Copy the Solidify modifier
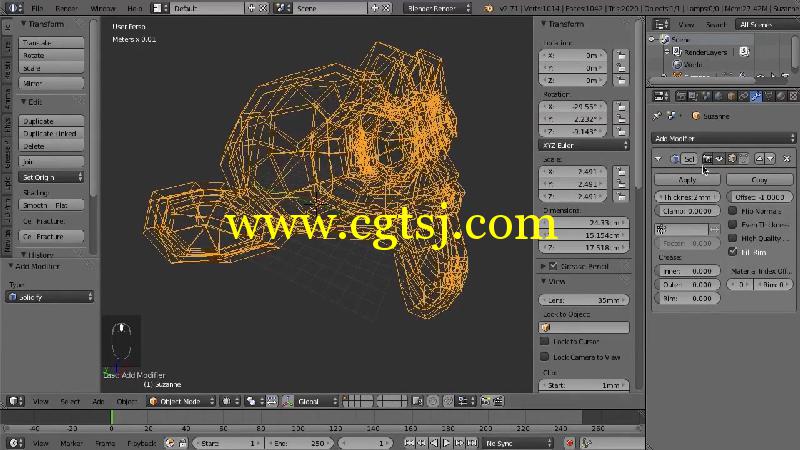Viewport: 800px width, 450px height. (x=760, y=180)
